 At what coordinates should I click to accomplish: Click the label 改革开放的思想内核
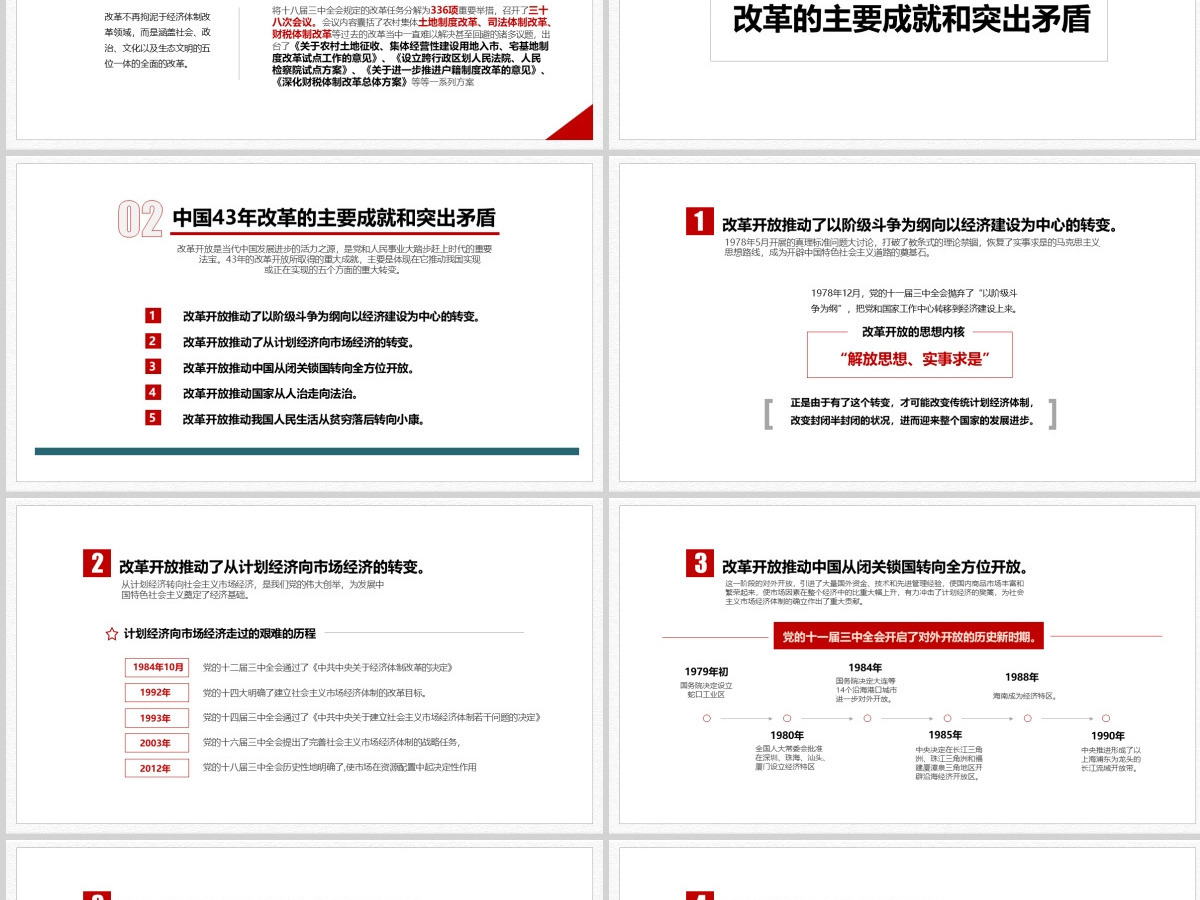point(913,331)
